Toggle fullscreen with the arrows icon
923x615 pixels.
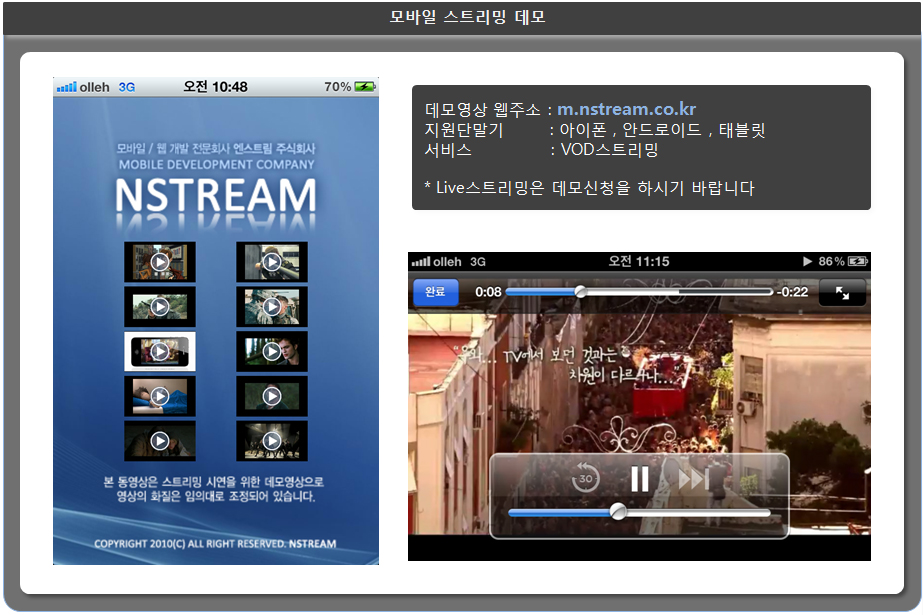(x=842, y=292)
